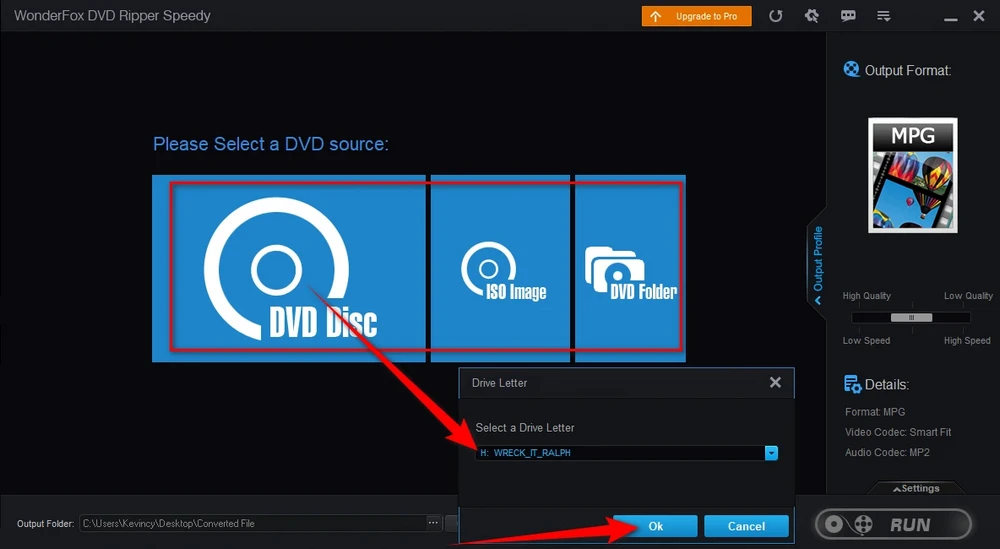
Task: Select the H: WRECK_IT_RALPH drive entry
Action: (x=620, y=453)
